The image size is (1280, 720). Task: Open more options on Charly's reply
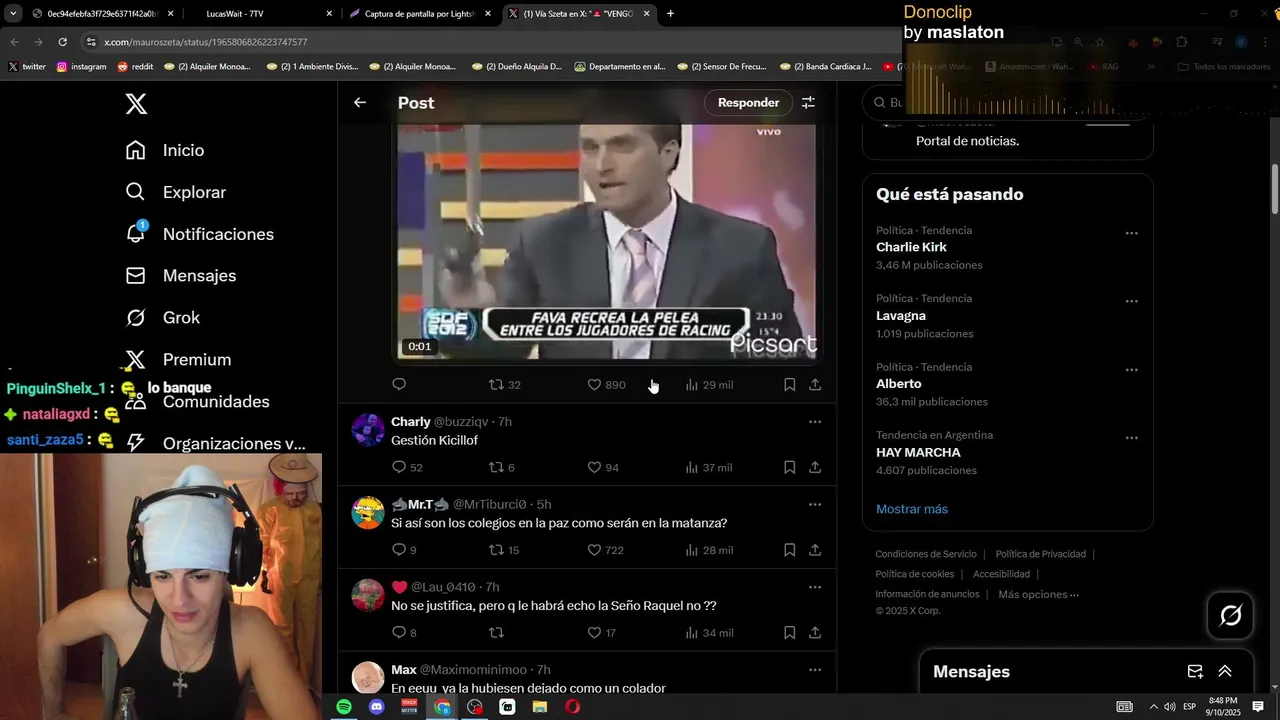coord(815,422)
